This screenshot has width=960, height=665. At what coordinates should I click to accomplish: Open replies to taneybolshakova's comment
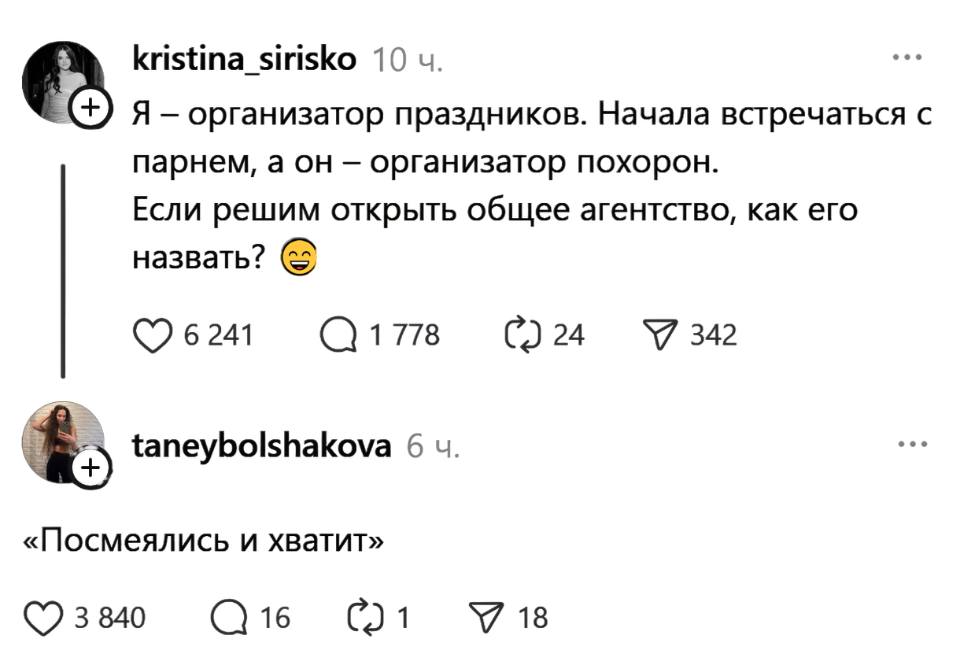tap(229, 616)
